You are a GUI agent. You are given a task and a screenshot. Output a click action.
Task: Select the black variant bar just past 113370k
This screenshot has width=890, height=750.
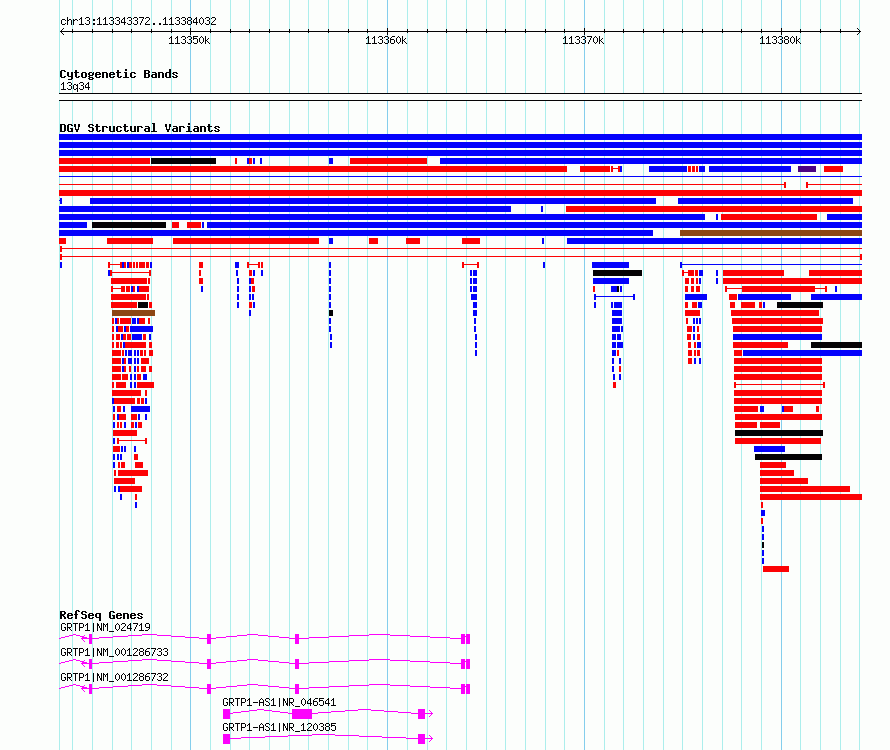click(618, 273)
